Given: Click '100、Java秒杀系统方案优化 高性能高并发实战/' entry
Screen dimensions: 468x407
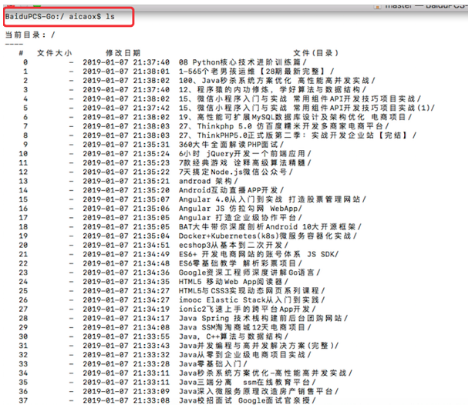Looking at the screenshot, I should point(277,81).
